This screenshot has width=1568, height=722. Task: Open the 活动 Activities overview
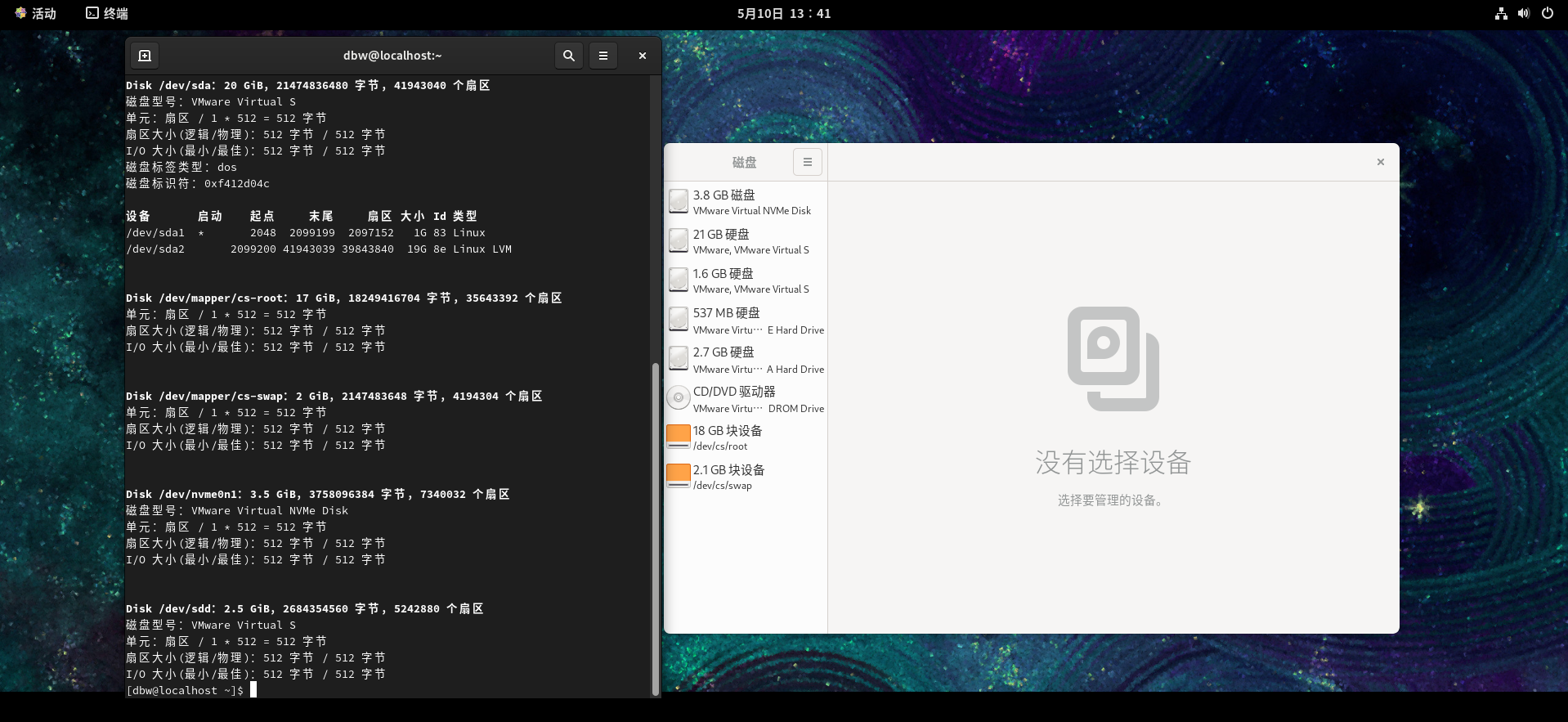pos(35,13)
